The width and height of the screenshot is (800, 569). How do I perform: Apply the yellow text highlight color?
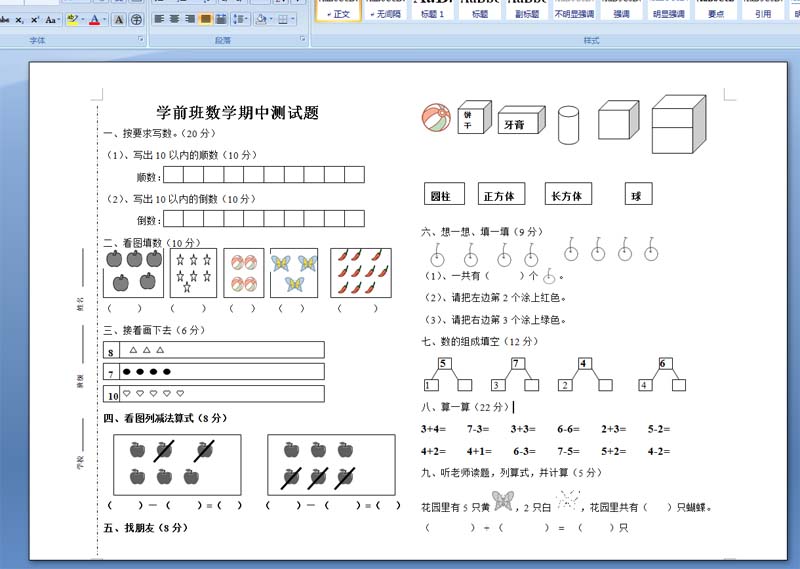72,19
